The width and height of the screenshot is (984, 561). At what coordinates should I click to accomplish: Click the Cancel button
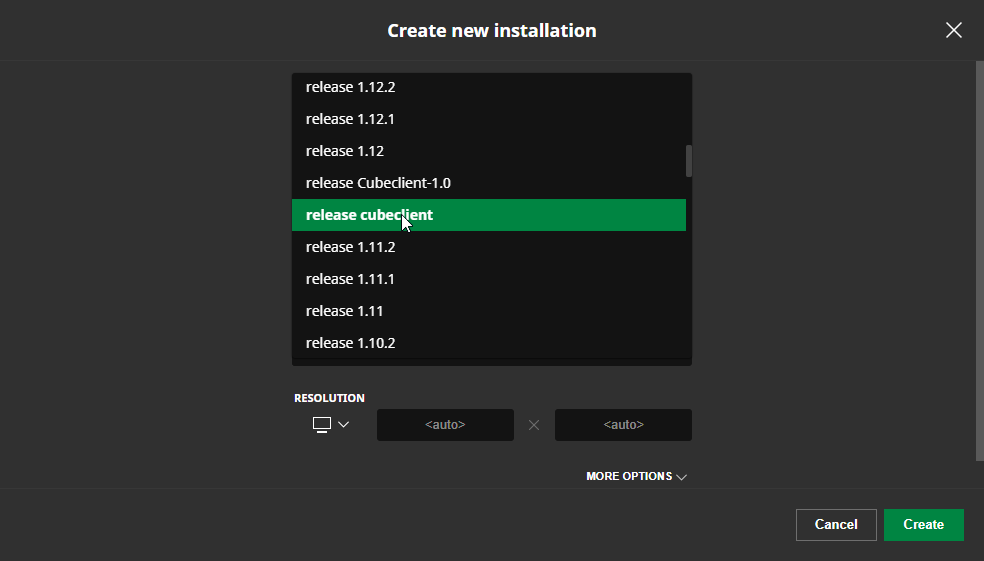(x=836, y=525)
